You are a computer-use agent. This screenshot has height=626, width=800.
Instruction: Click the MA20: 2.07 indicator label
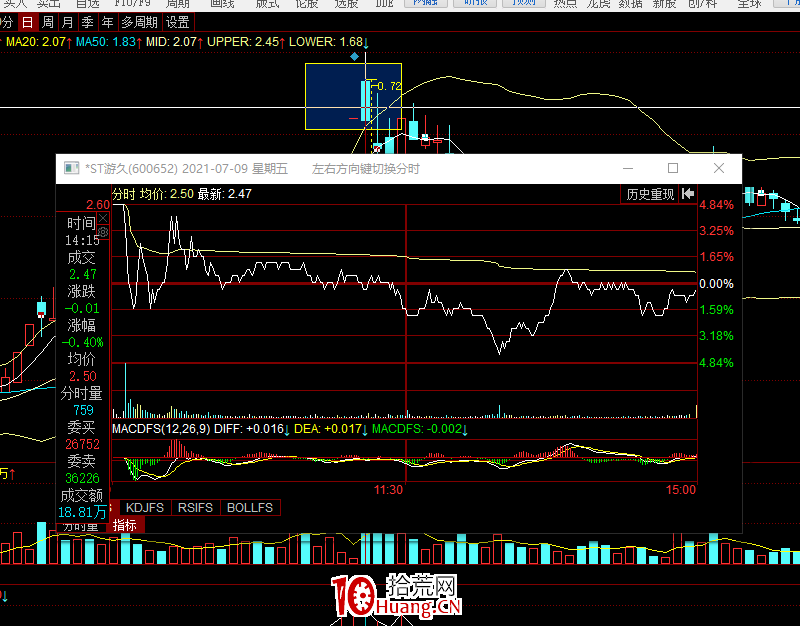point(39,42)
